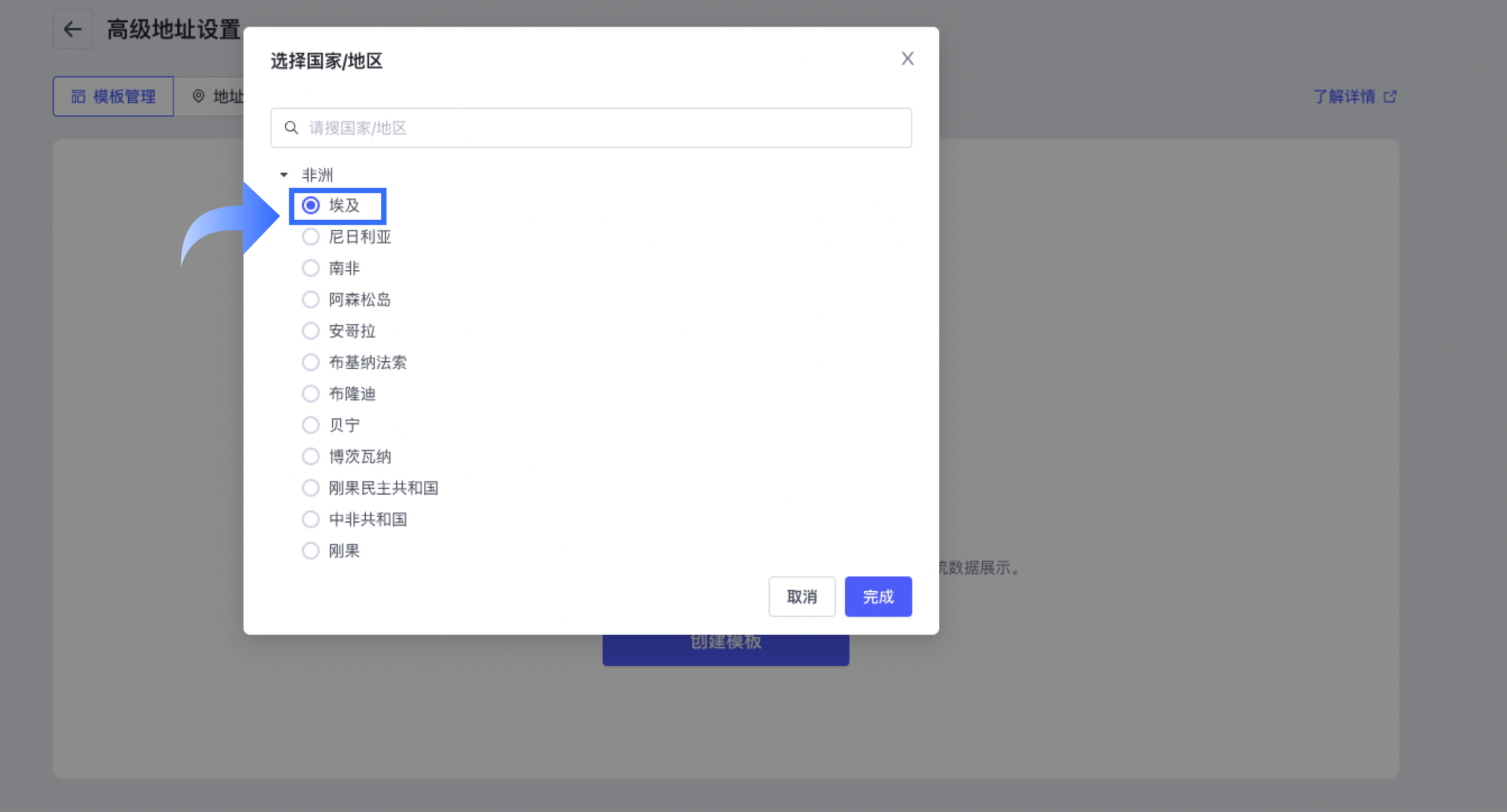Image resolution: width=1507 pixels, height=812 pixels.
Task: Click the 中非共和国 label text
Action: pos(367,519)
